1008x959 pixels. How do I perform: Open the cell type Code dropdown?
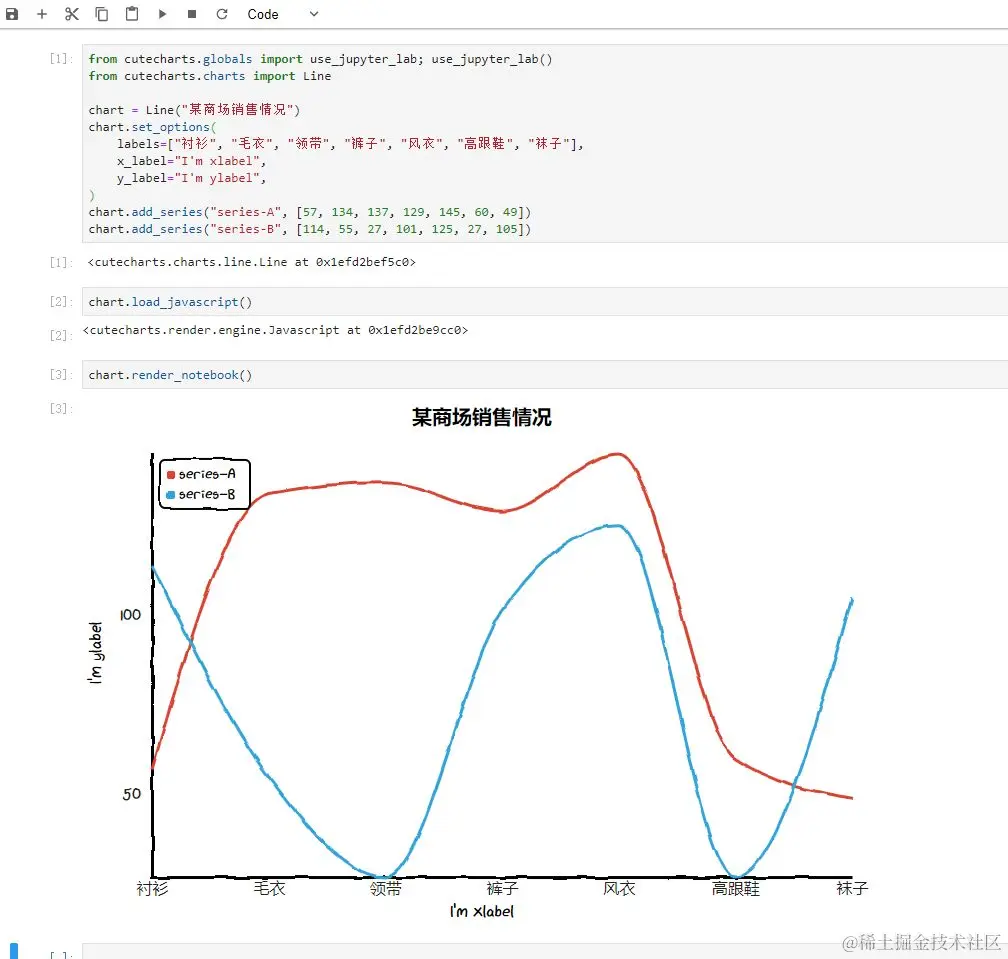pos(283,14)
